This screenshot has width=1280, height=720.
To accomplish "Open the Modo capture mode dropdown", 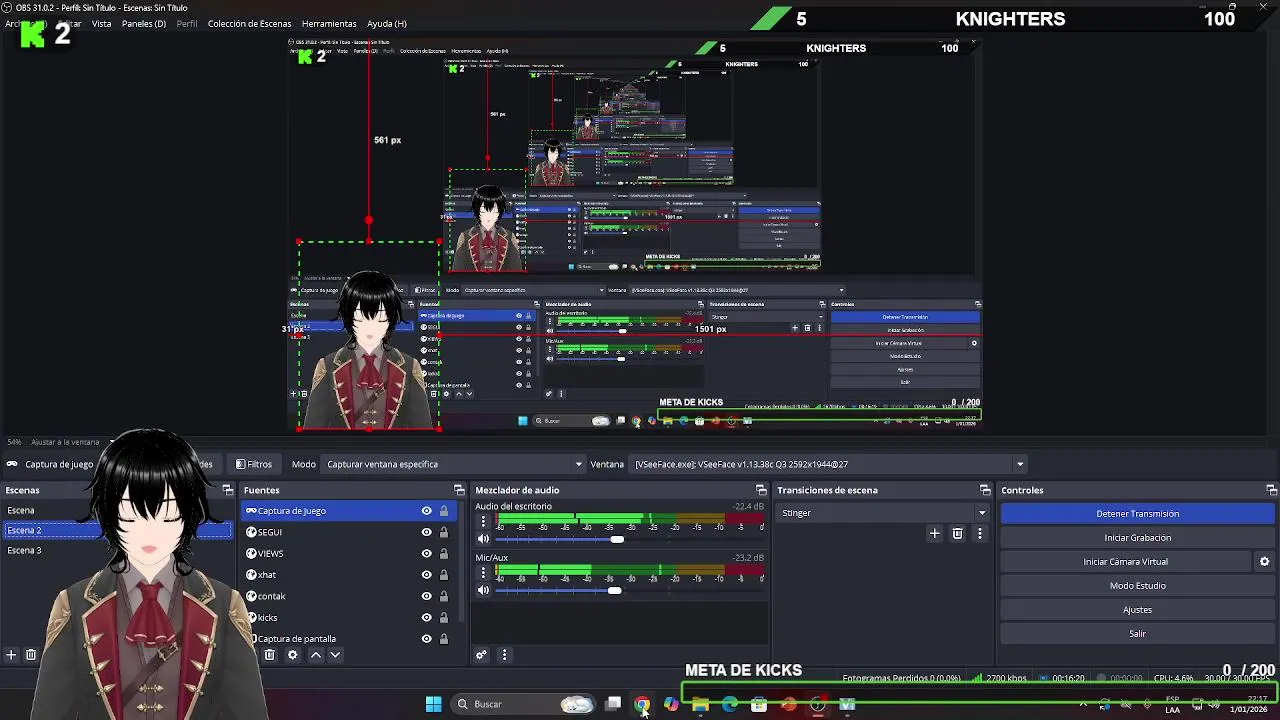I will pos(455,464).
